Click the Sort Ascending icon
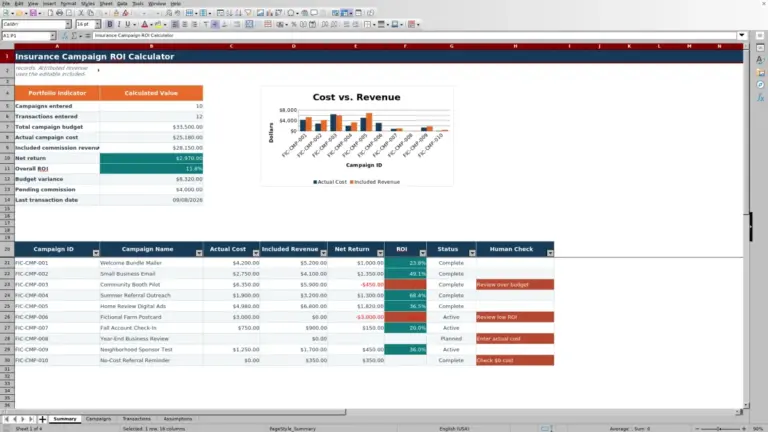 pos(229,13)
